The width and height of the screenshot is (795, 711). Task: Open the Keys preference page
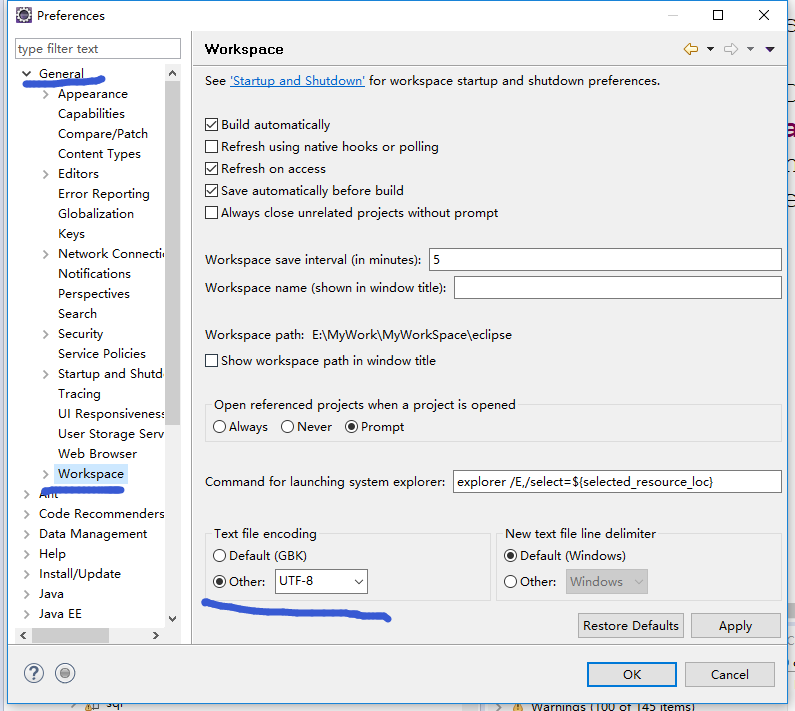click(71, 234)
